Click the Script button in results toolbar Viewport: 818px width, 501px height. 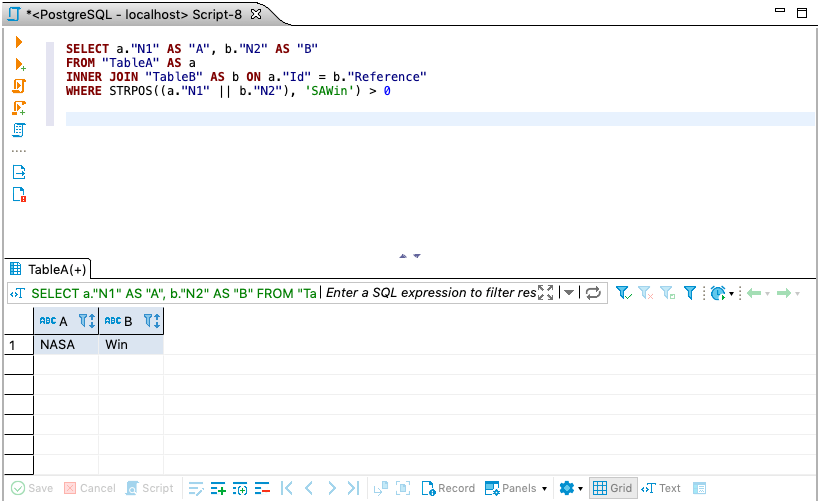(150, 488)
